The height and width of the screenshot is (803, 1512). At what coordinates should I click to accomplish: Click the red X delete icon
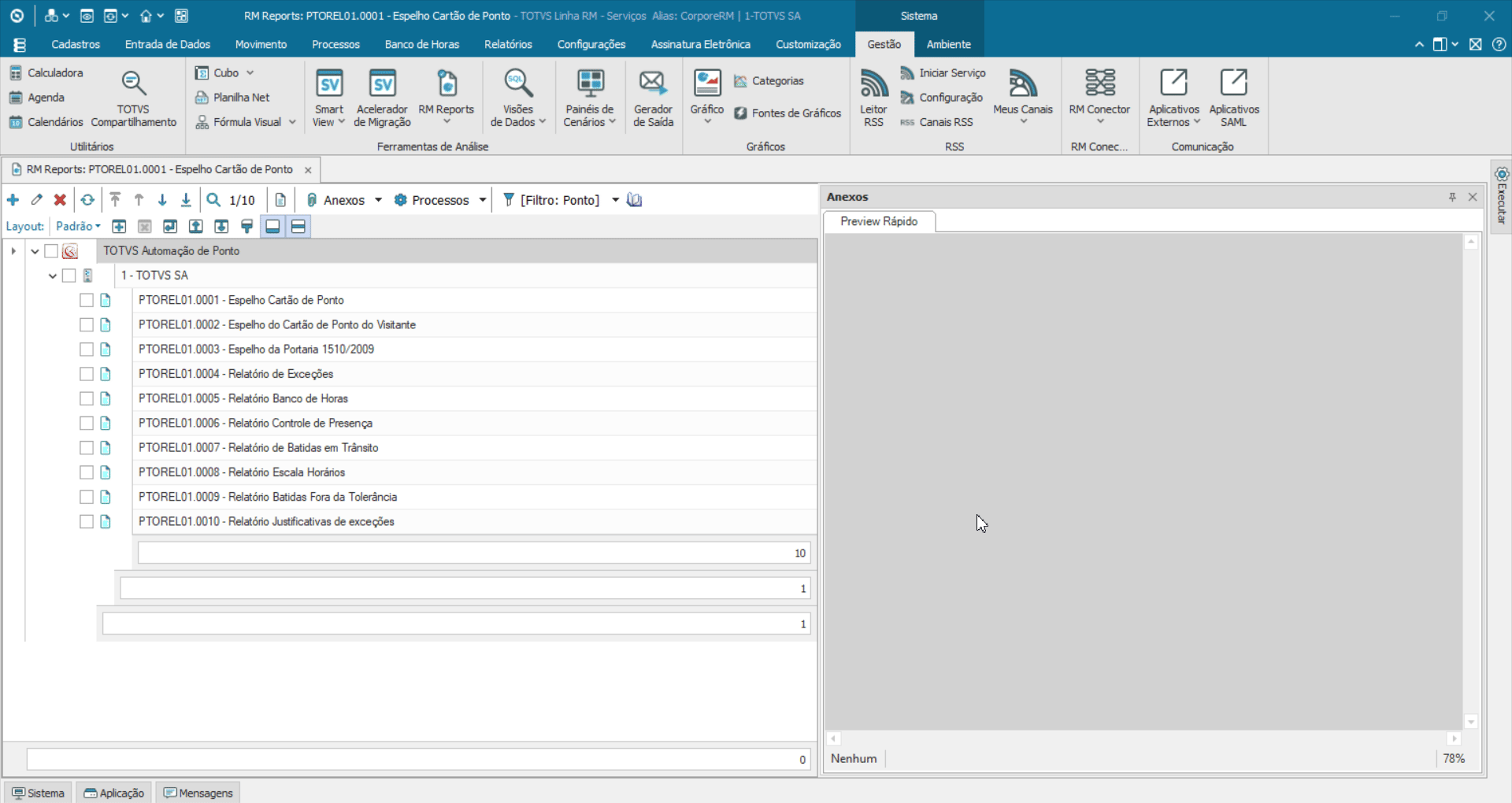(x=60, y=200)
